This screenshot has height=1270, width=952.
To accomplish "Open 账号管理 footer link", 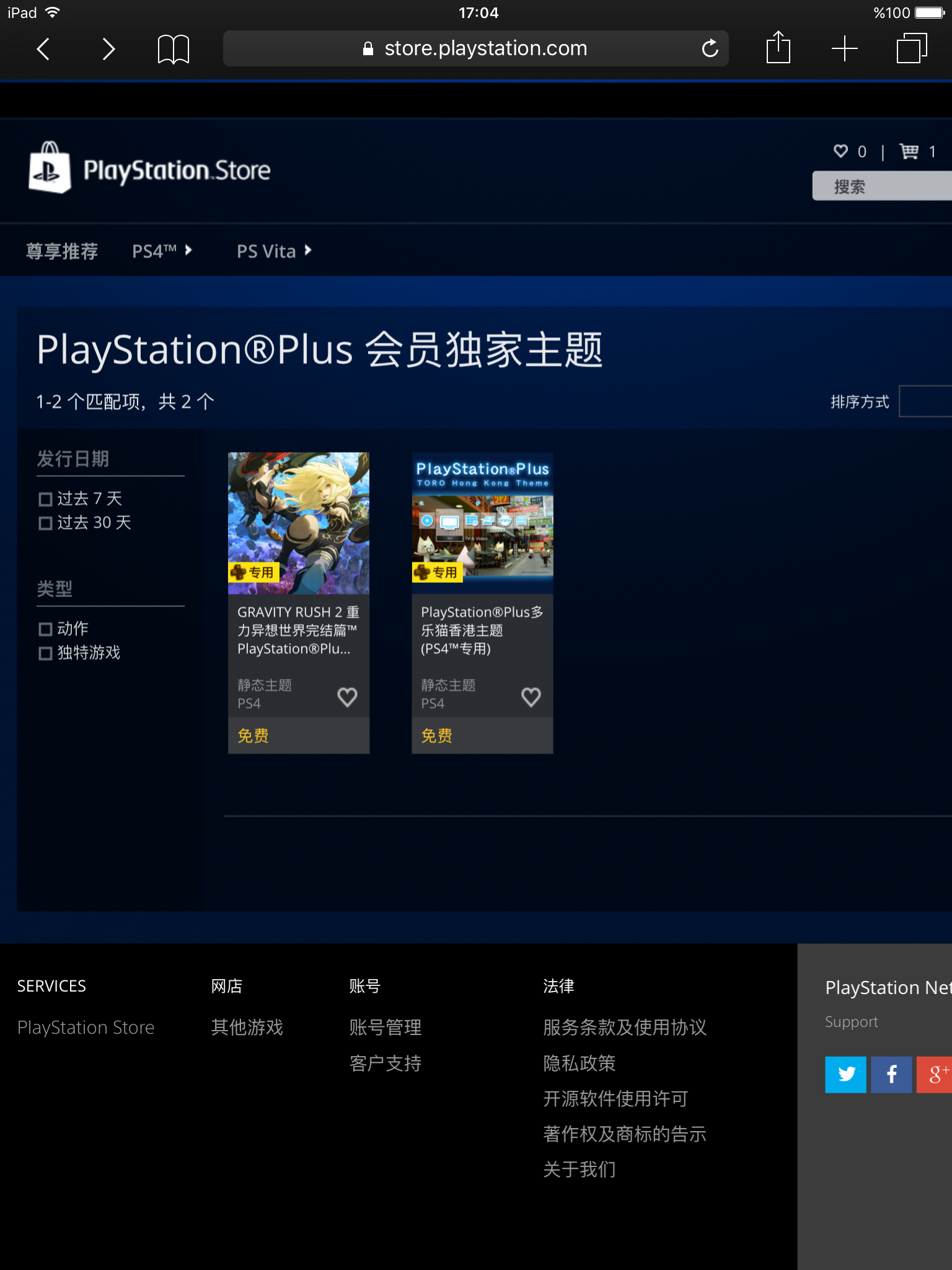I will [x=386, y=1028].
